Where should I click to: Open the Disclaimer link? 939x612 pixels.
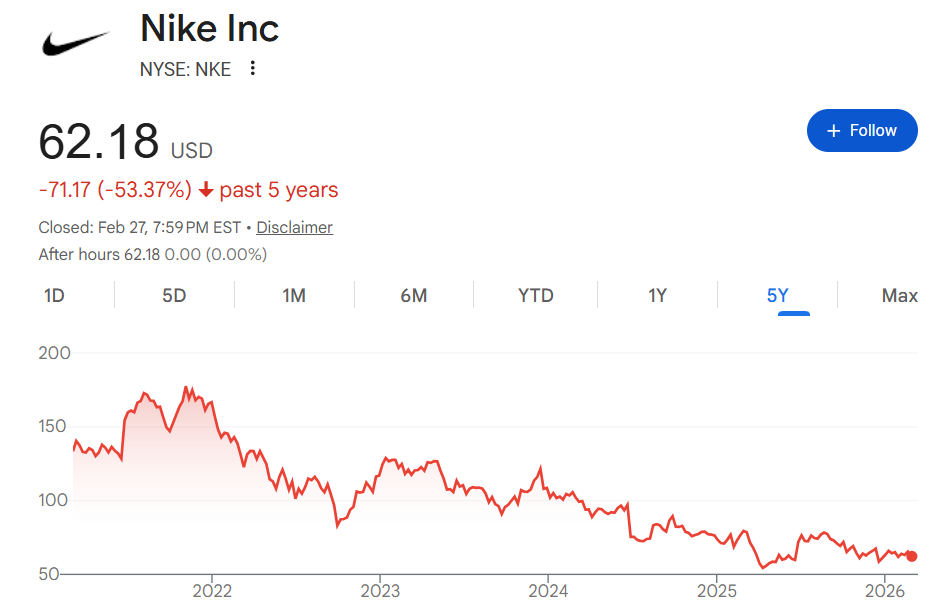coord(294,227)
